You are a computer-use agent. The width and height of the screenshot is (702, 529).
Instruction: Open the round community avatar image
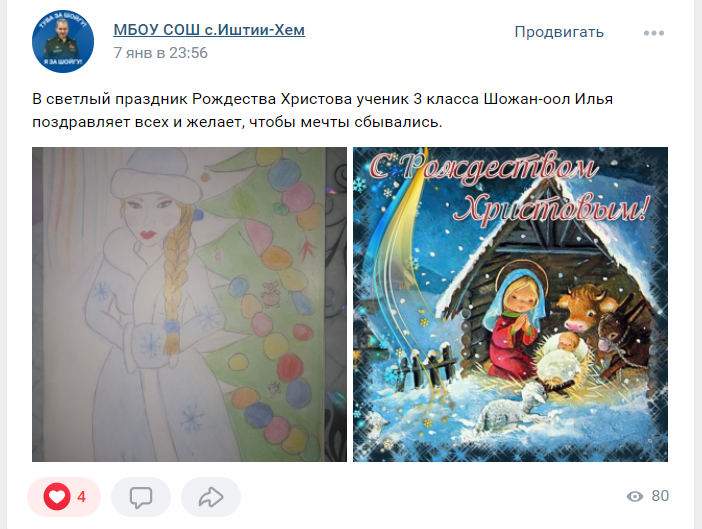pos(63,41)
